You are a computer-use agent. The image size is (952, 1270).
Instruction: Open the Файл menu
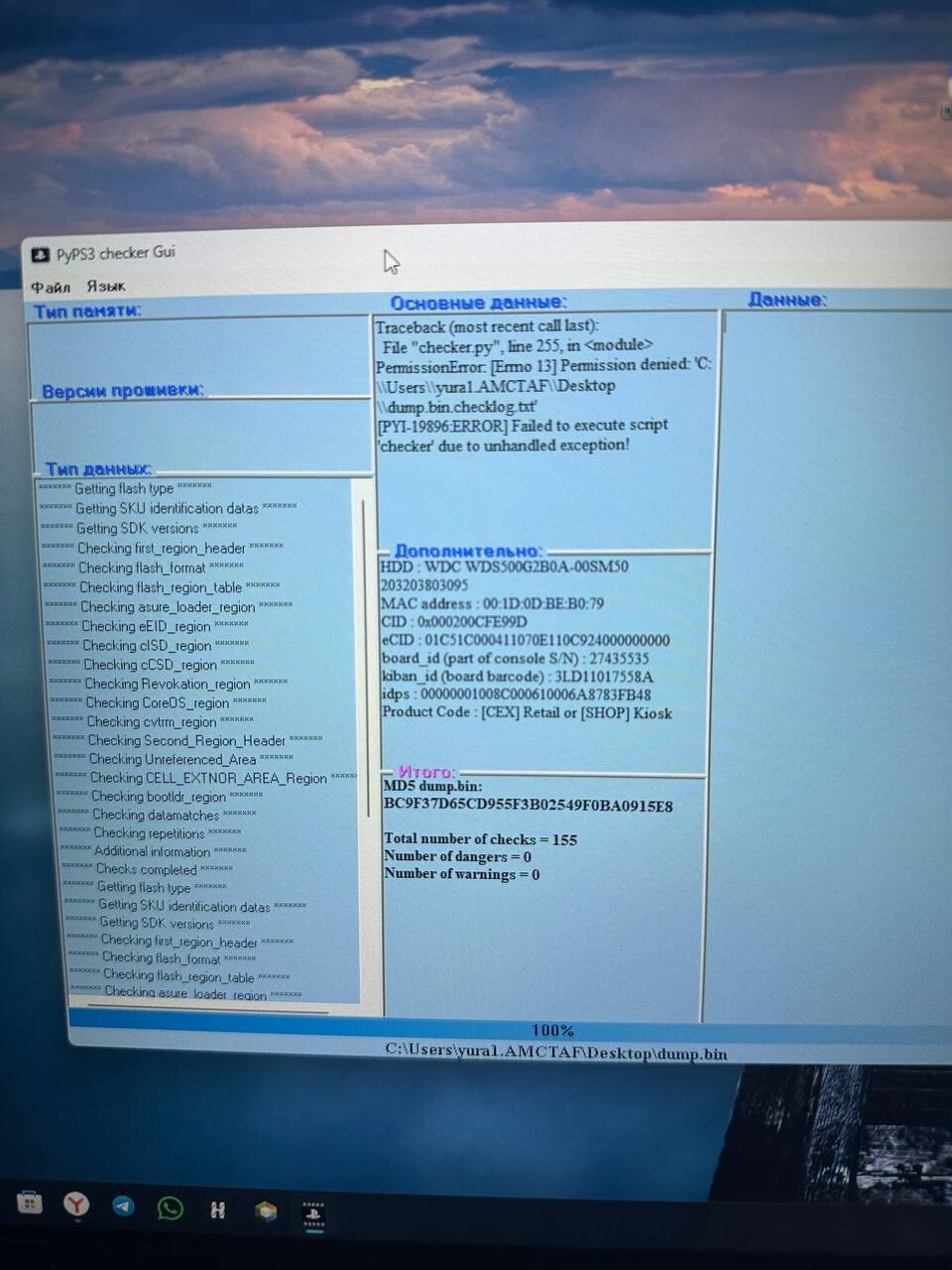click(x=50, y=287)
